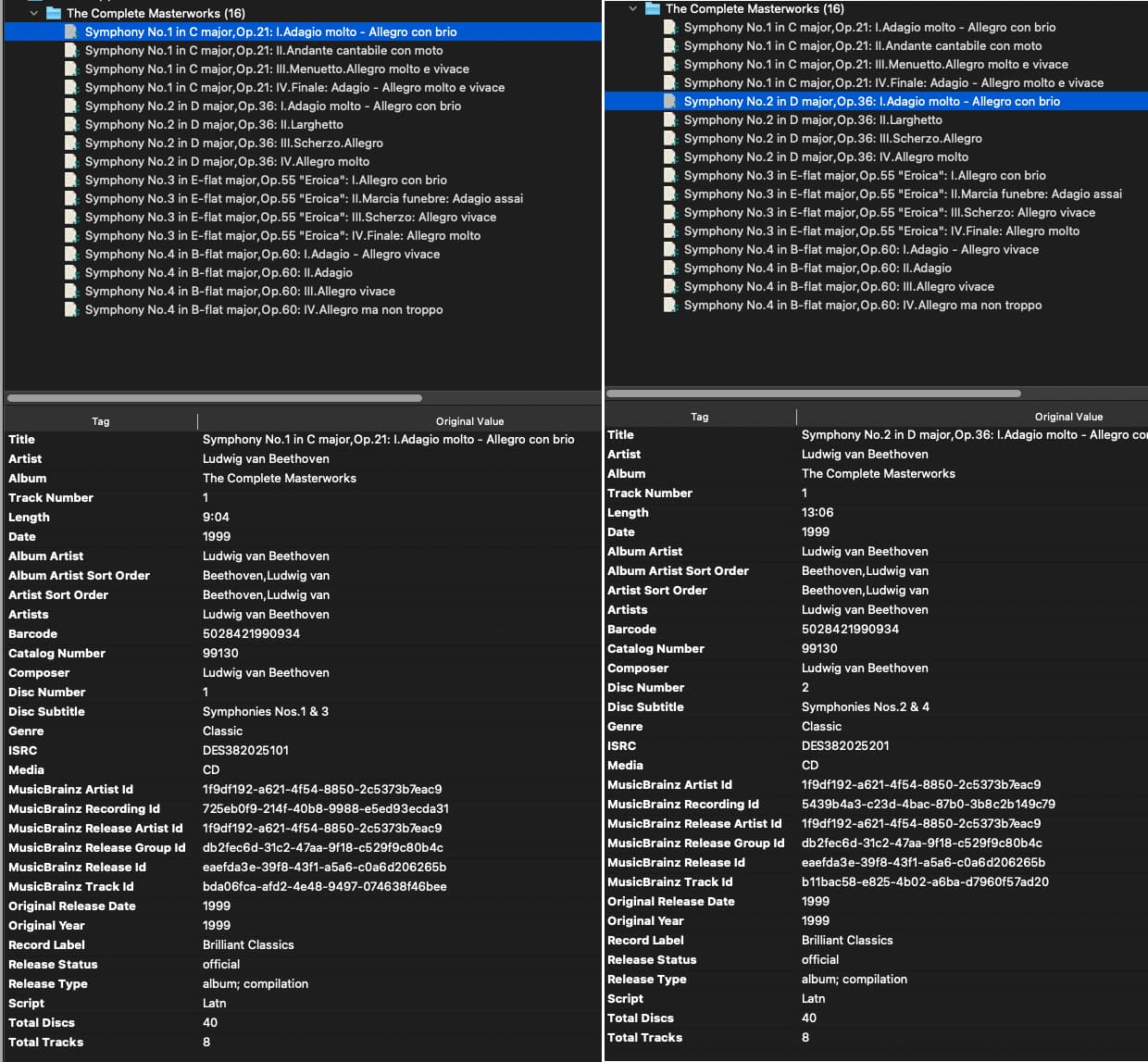Viewport: 1148px width, 1062px height.
Task: Click the track icon for Symphony No.2 IV.Allegro molto
Action: 72,161
